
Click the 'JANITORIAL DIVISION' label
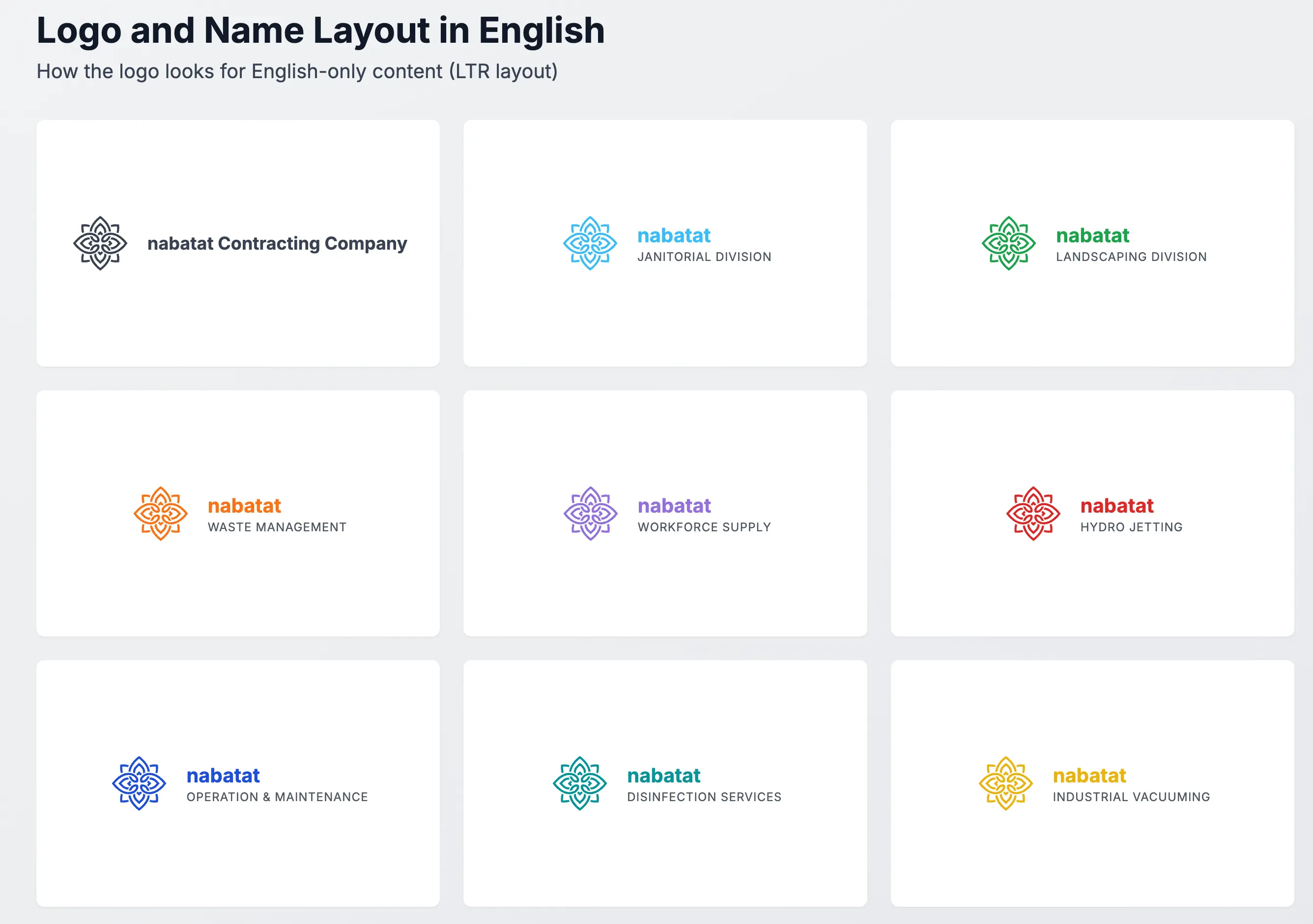coord(704,257)
